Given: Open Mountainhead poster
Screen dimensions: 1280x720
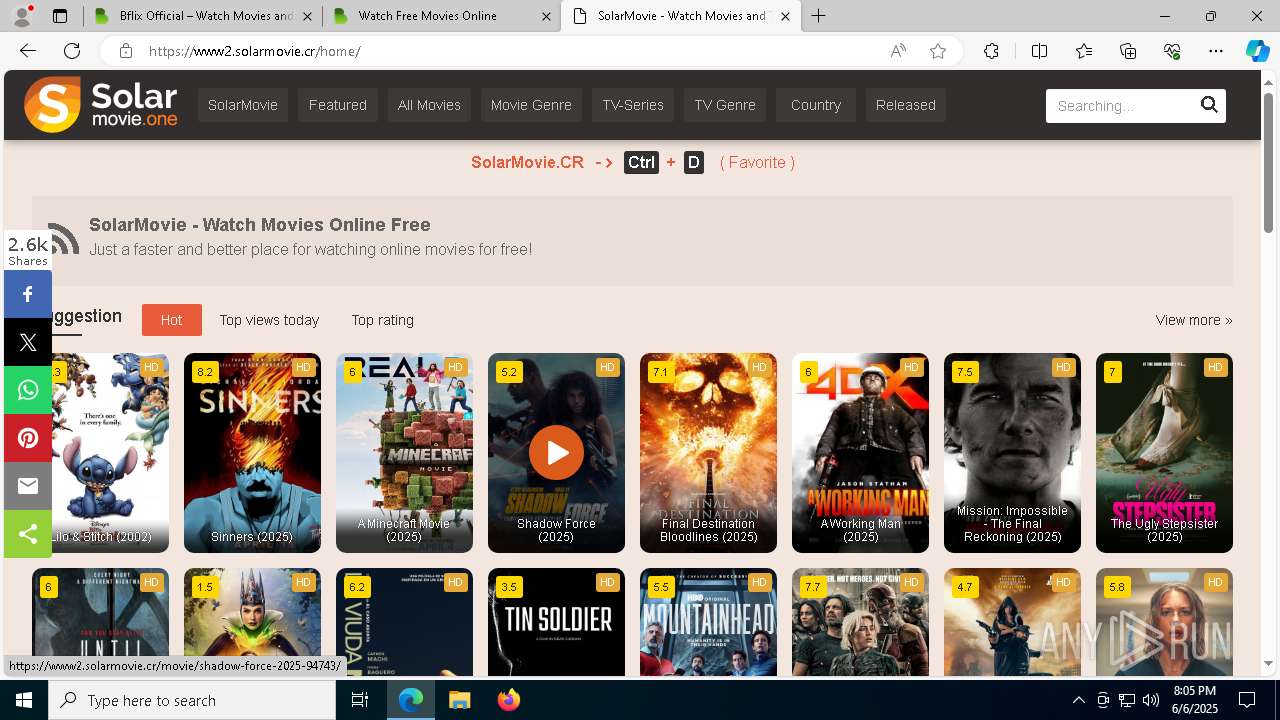Looking at the screenshot, I should [x=708, y=622].
